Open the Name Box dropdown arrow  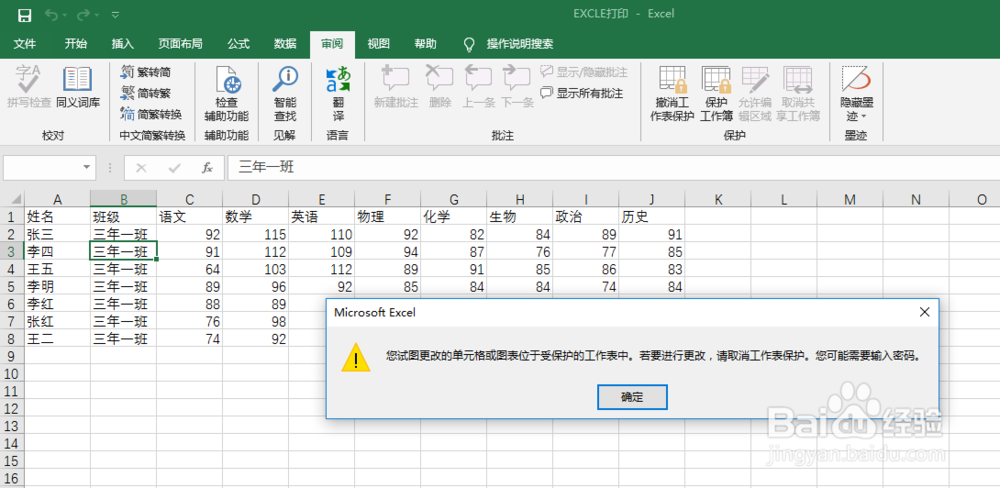87,168
